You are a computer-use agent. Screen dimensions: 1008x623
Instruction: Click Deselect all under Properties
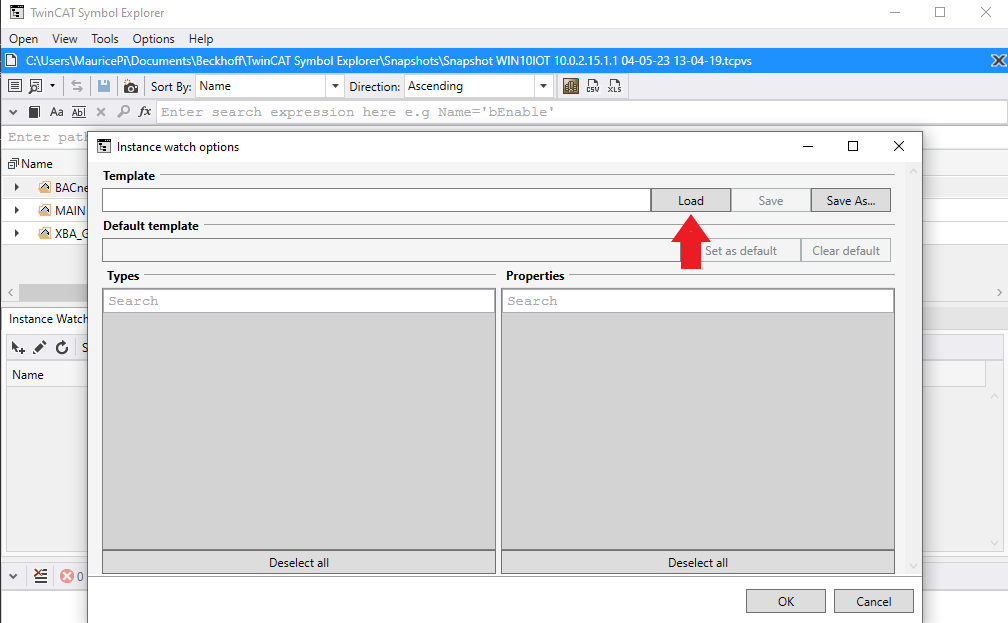coord(698,563)
